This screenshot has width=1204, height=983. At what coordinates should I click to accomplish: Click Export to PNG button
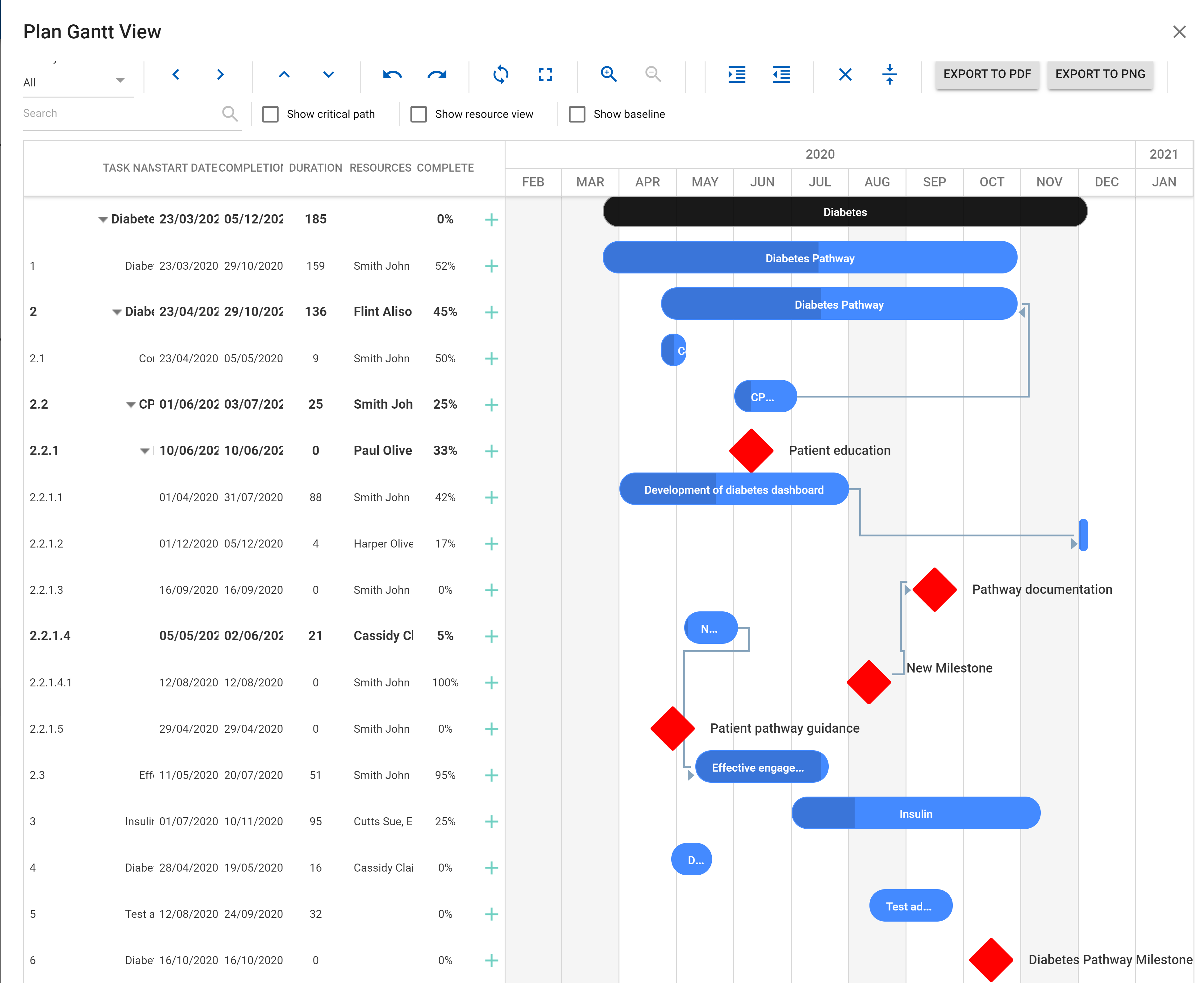coord(1100,74)
